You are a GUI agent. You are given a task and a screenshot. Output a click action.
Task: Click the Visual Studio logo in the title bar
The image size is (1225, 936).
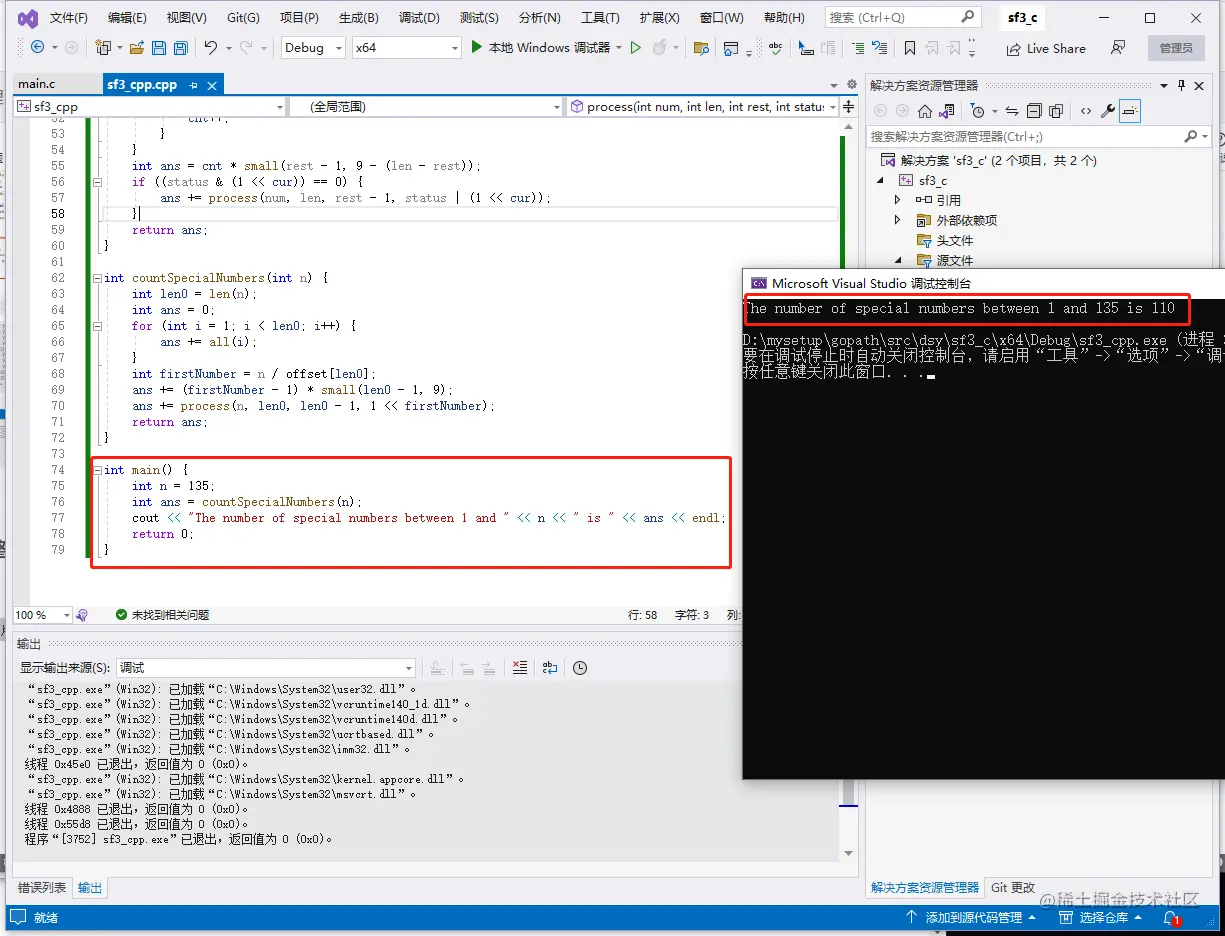[28, 18]
